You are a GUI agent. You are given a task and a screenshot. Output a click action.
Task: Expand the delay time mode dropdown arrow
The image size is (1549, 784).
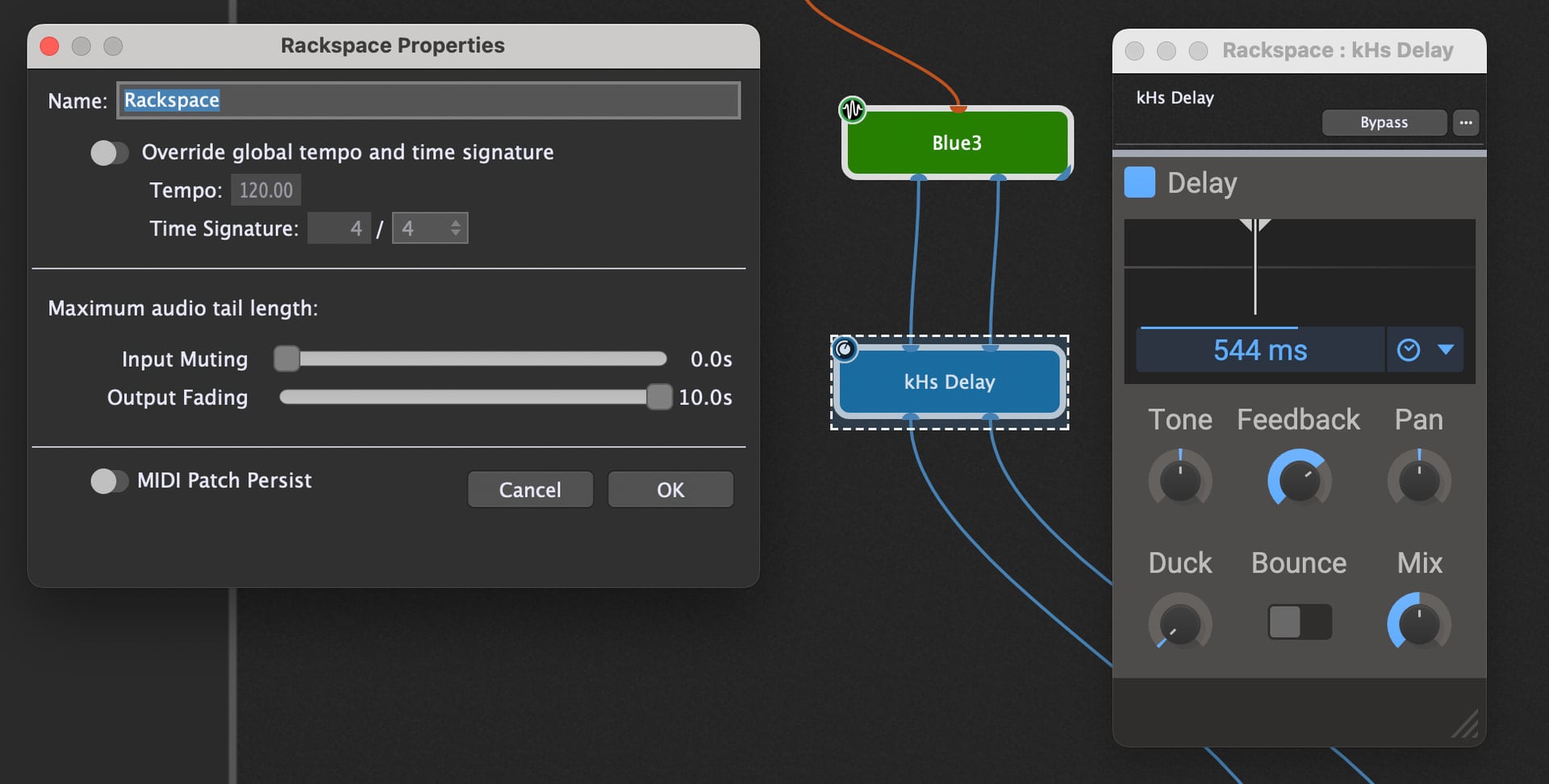pos(1446,350)
